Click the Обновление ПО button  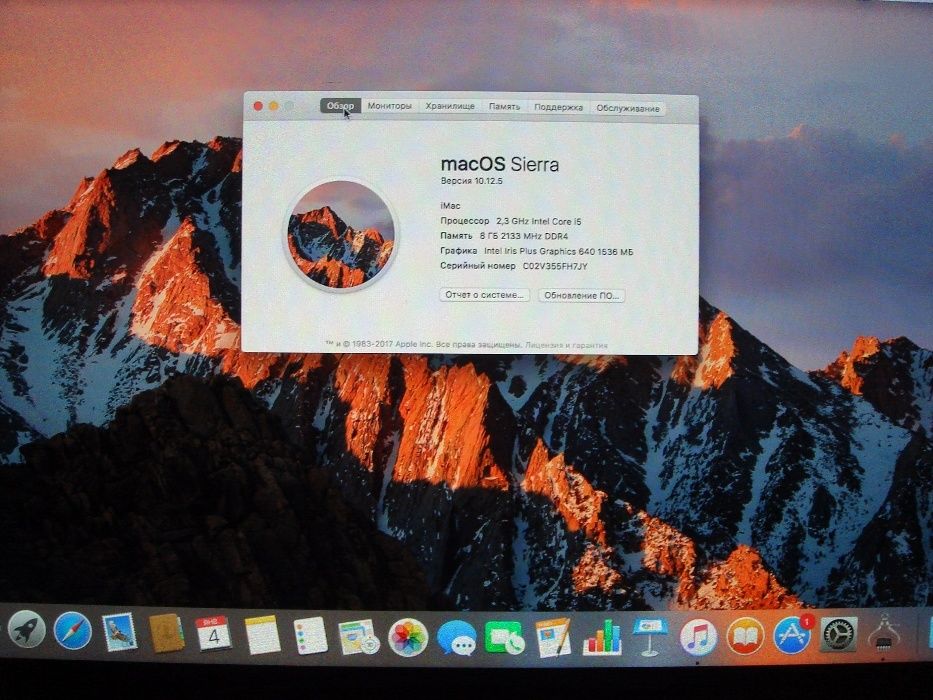point(581,295)
